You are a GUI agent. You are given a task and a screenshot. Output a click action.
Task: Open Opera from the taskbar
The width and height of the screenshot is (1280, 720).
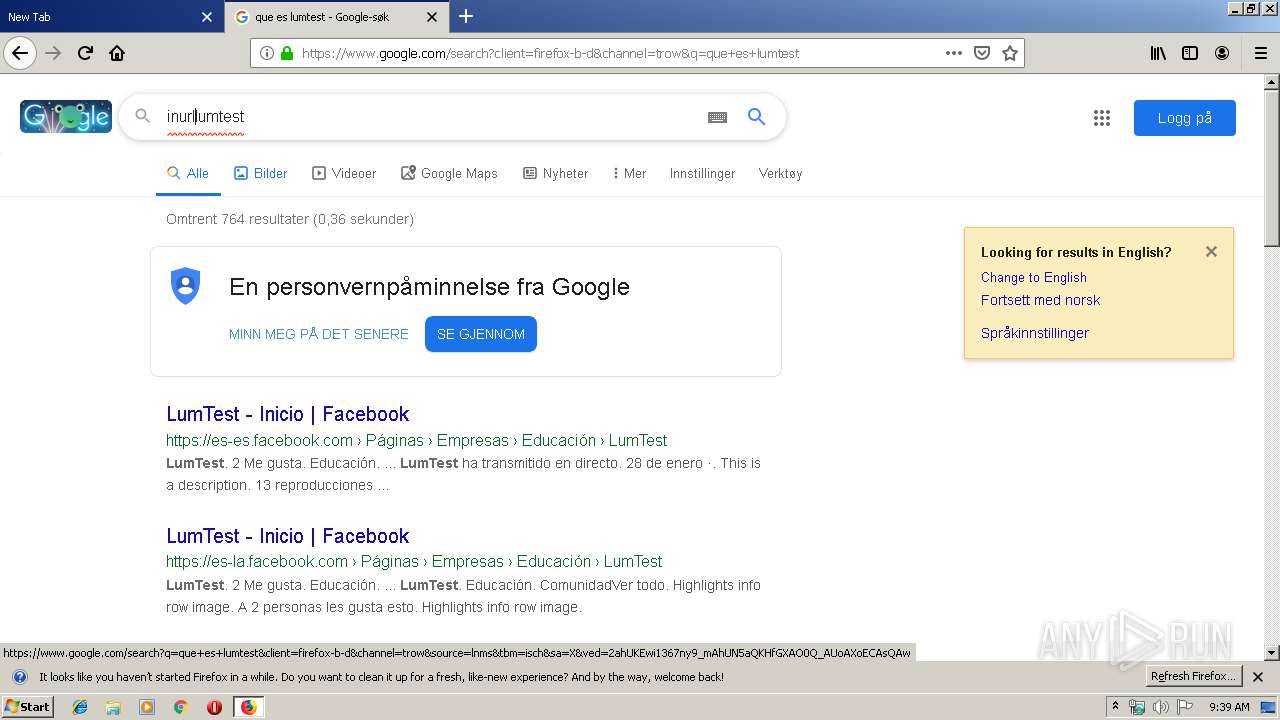click(x=214, y=707)
